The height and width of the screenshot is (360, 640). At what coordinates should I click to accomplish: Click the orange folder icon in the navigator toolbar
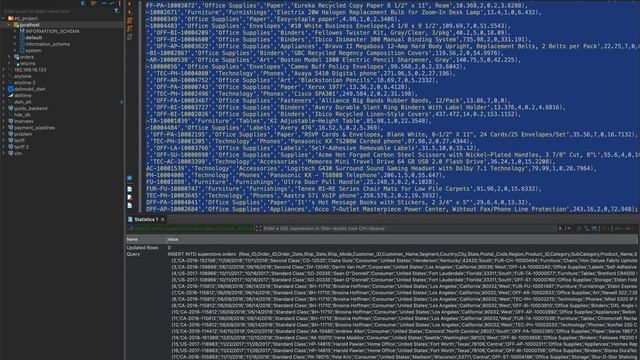(x=94, y=3)
